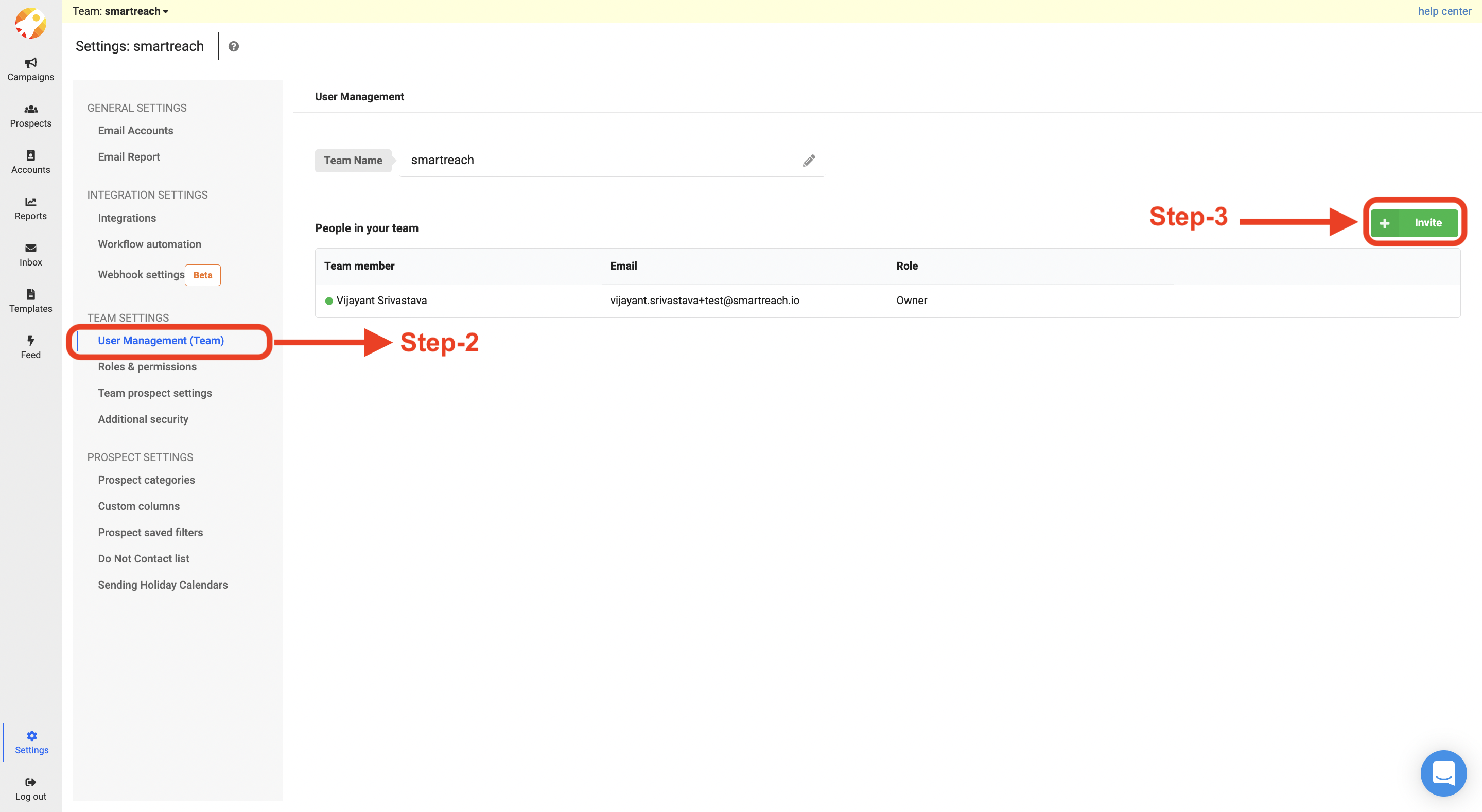Open Webhook settings Beta item
Screen dimensions: 1482x812
point(141,275)
